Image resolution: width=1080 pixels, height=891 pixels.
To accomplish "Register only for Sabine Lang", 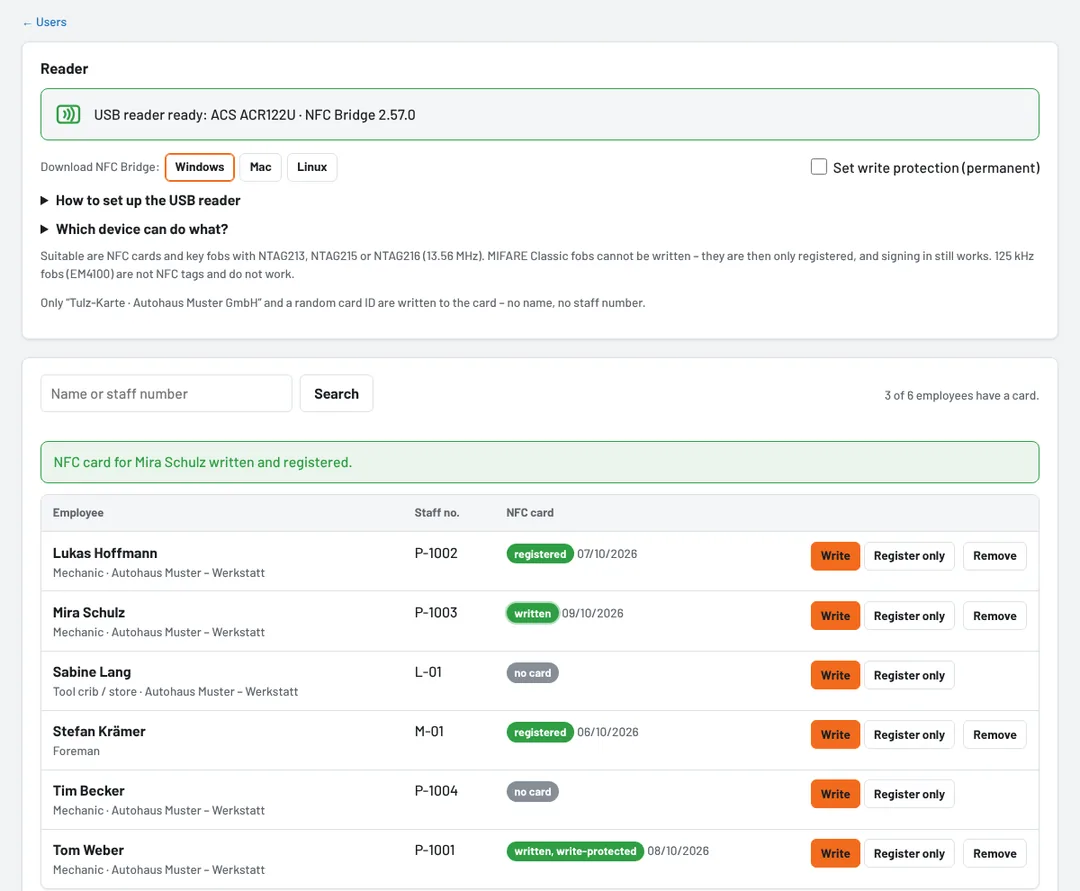I will pos(909,675).
